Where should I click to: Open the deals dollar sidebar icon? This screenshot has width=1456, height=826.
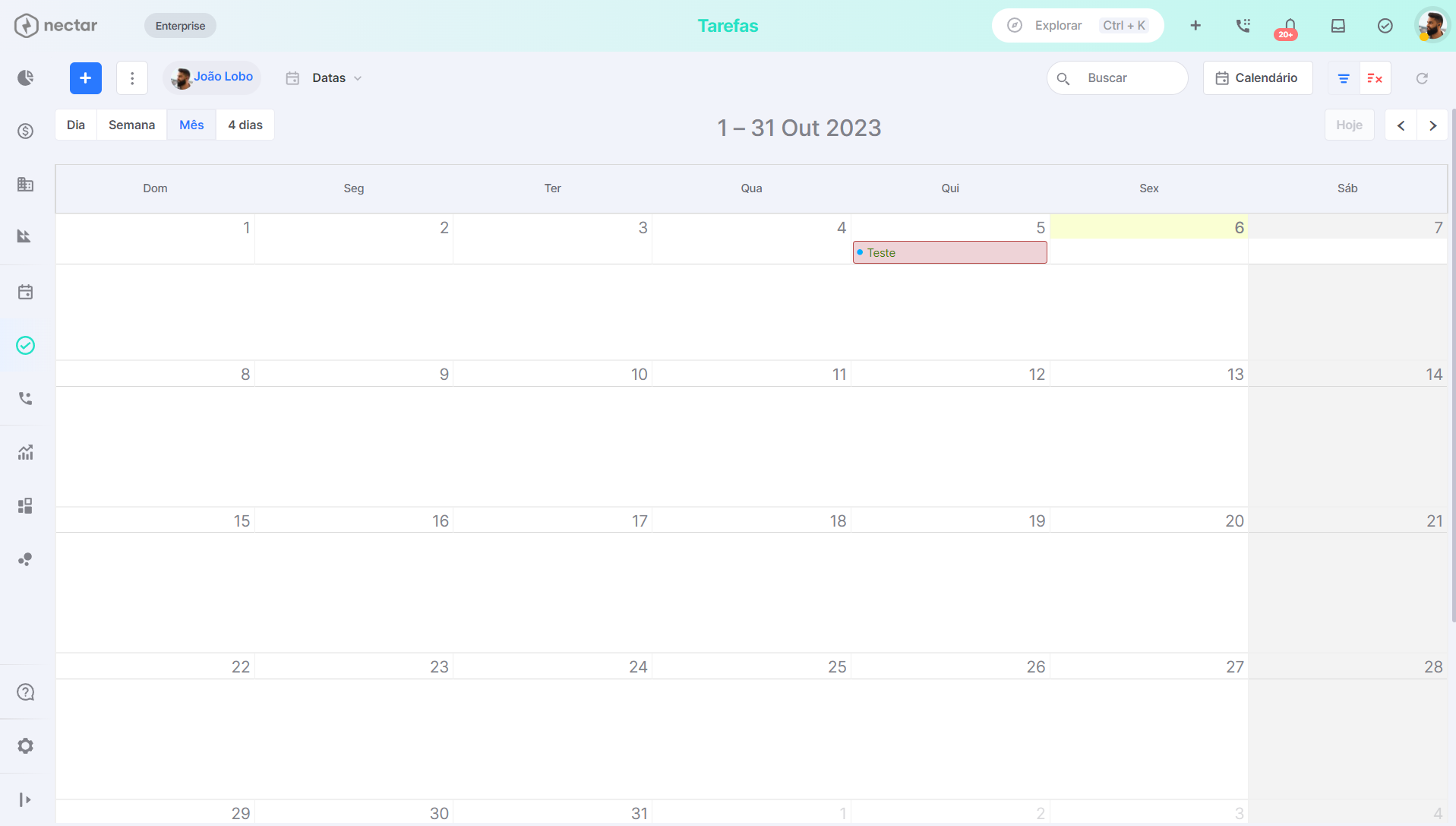[x=25, y=131]
